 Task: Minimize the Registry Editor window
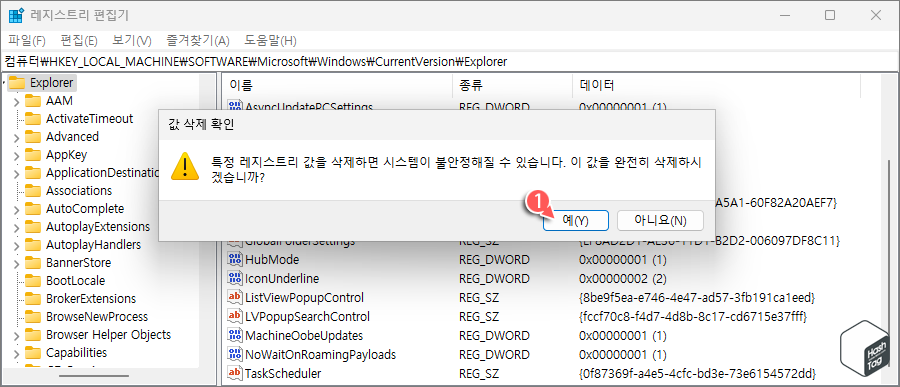[785, 16]
